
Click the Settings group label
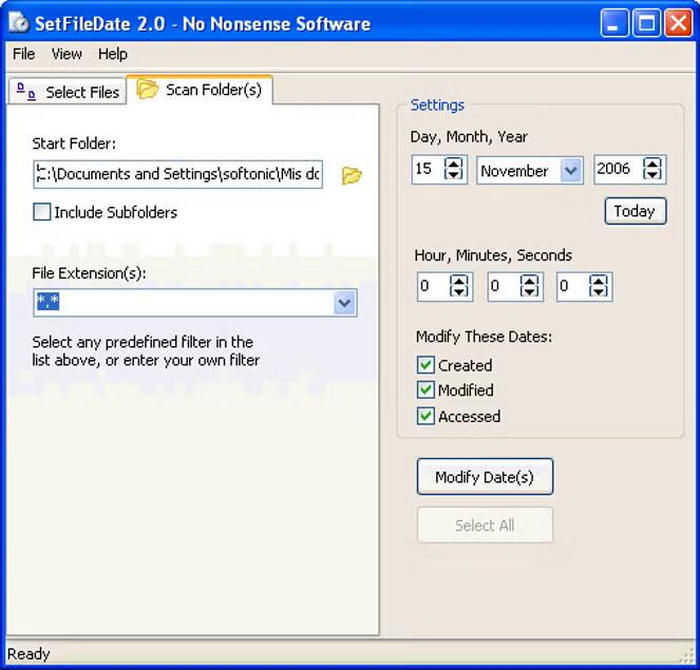437,105
